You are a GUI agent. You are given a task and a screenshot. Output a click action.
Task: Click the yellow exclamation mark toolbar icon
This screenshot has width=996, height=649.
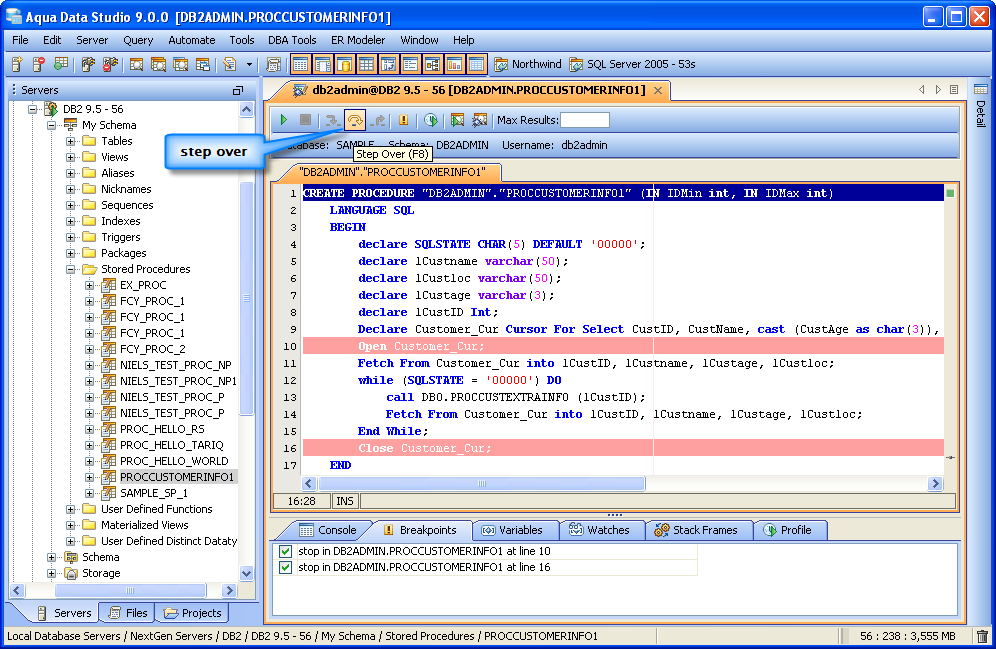404,120
